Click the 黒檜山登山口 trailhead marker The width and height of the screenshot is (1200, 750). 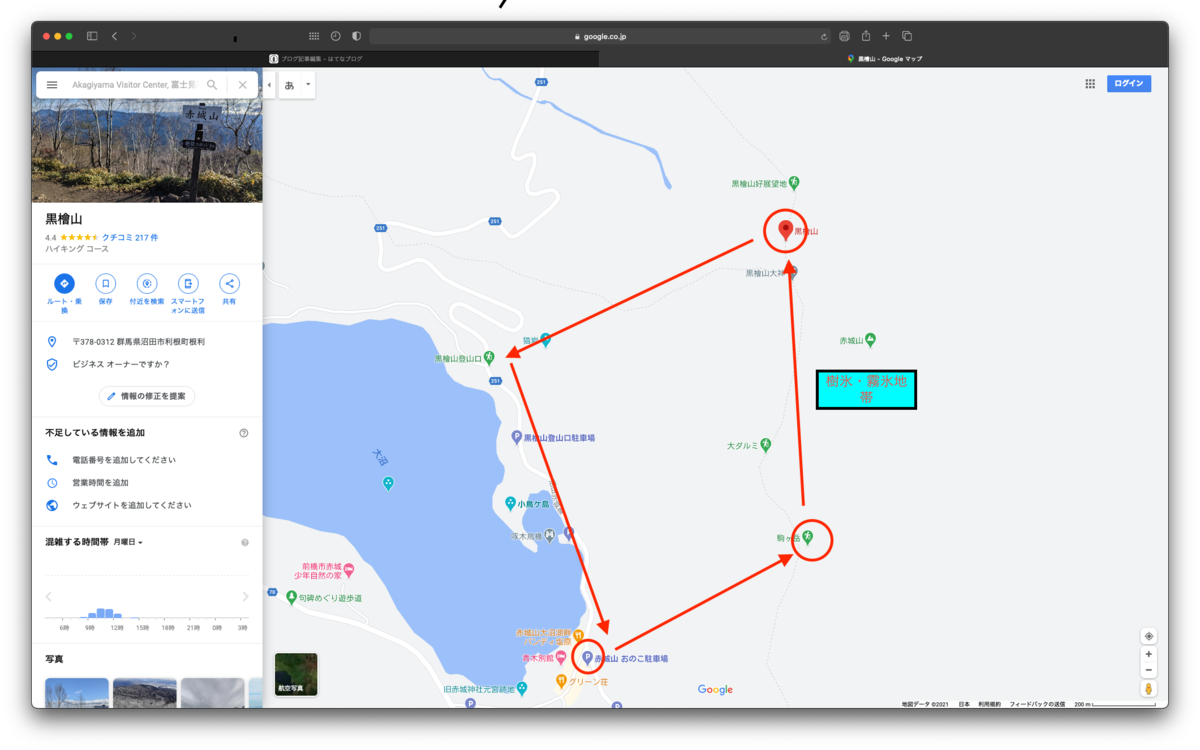tap(489, 357)
